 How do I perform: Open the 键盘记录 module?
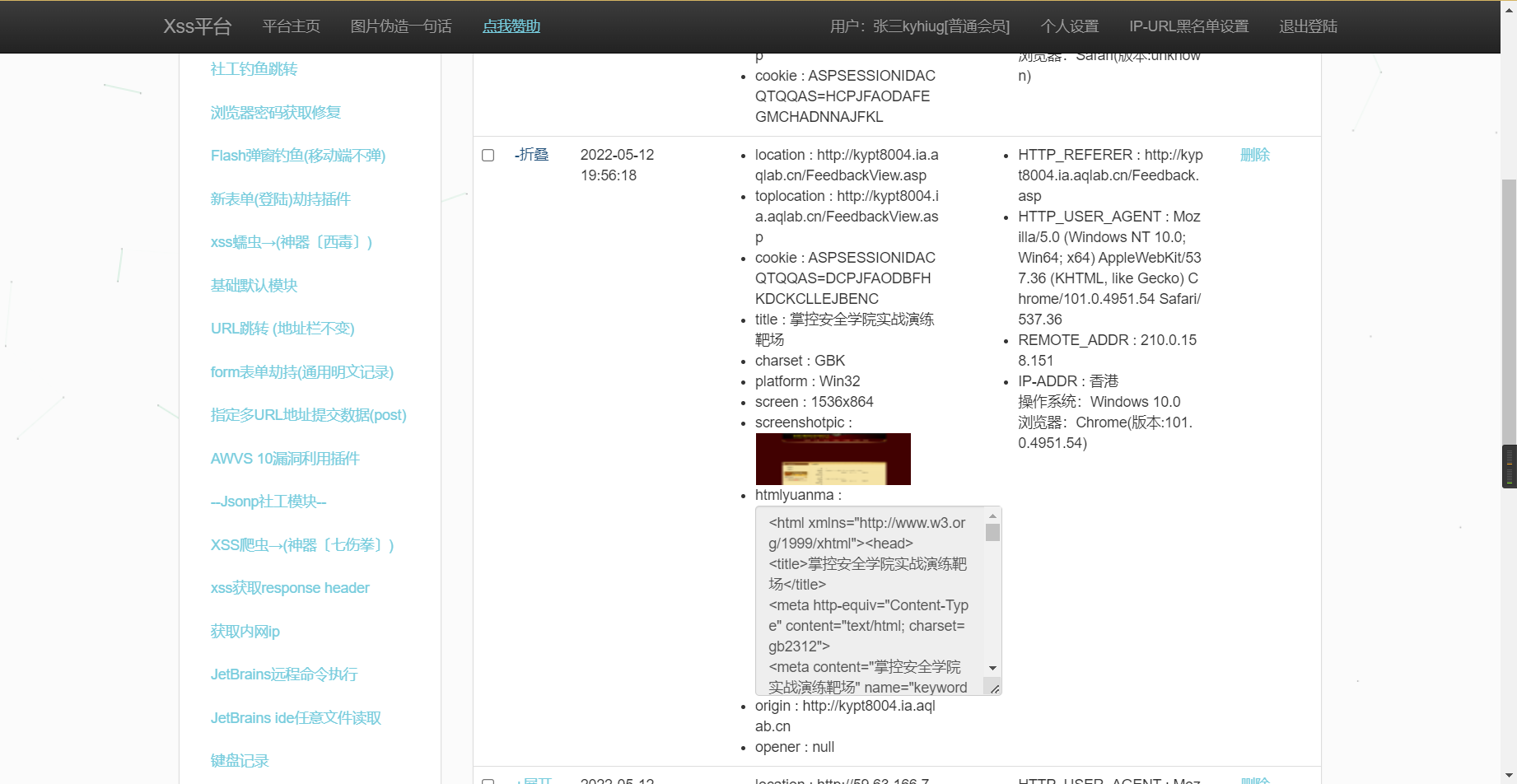coord(240,760)
